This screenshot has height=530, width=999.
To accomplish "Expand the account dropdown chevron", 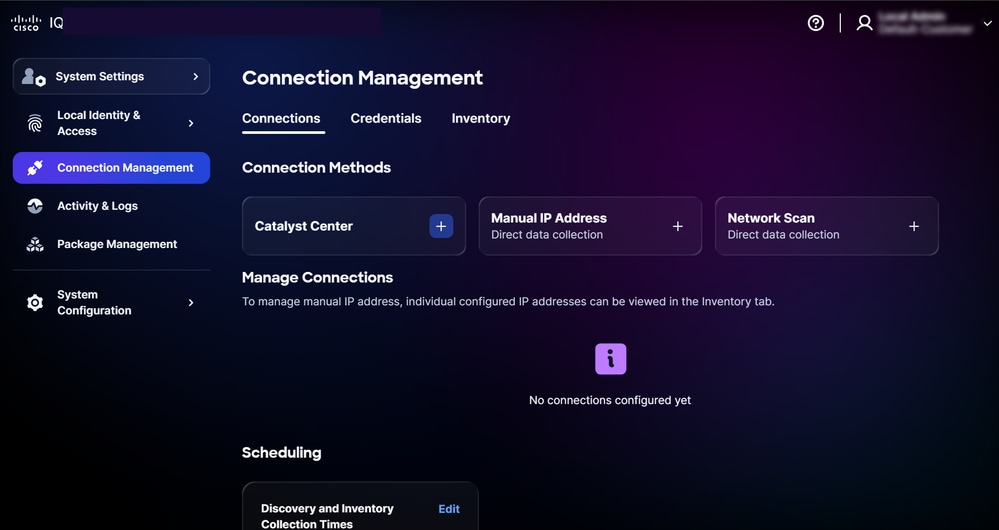I will pyautogui.click(x=988, y=24).
